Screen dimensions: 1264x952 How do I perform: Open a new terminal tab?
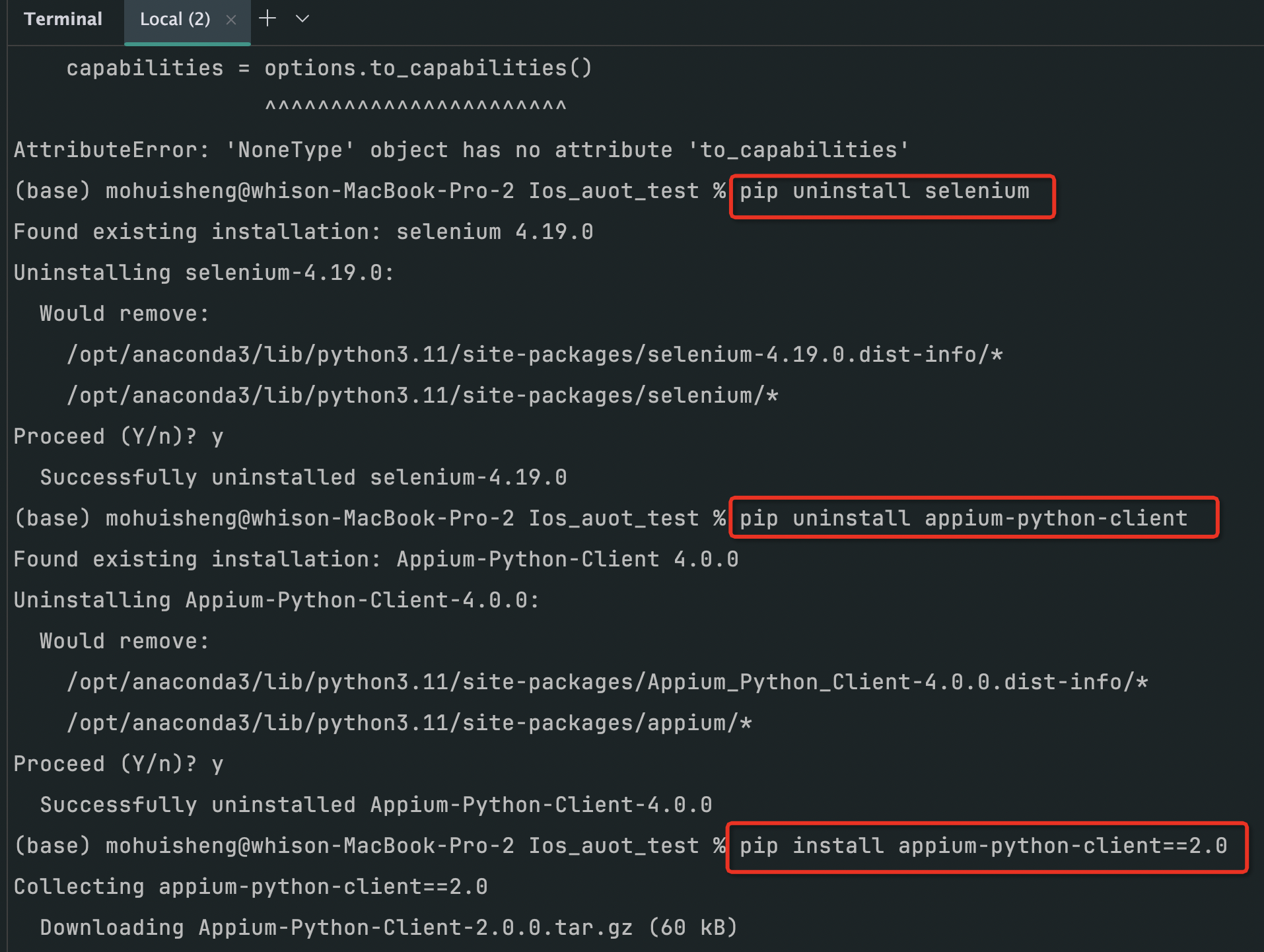(267, 18)
